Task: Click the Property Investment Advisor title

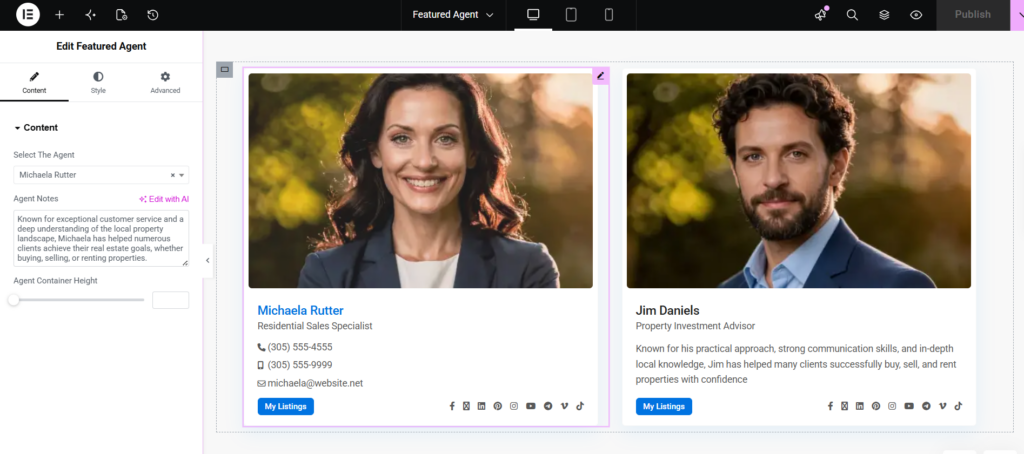Action: [x=695, y=326]
